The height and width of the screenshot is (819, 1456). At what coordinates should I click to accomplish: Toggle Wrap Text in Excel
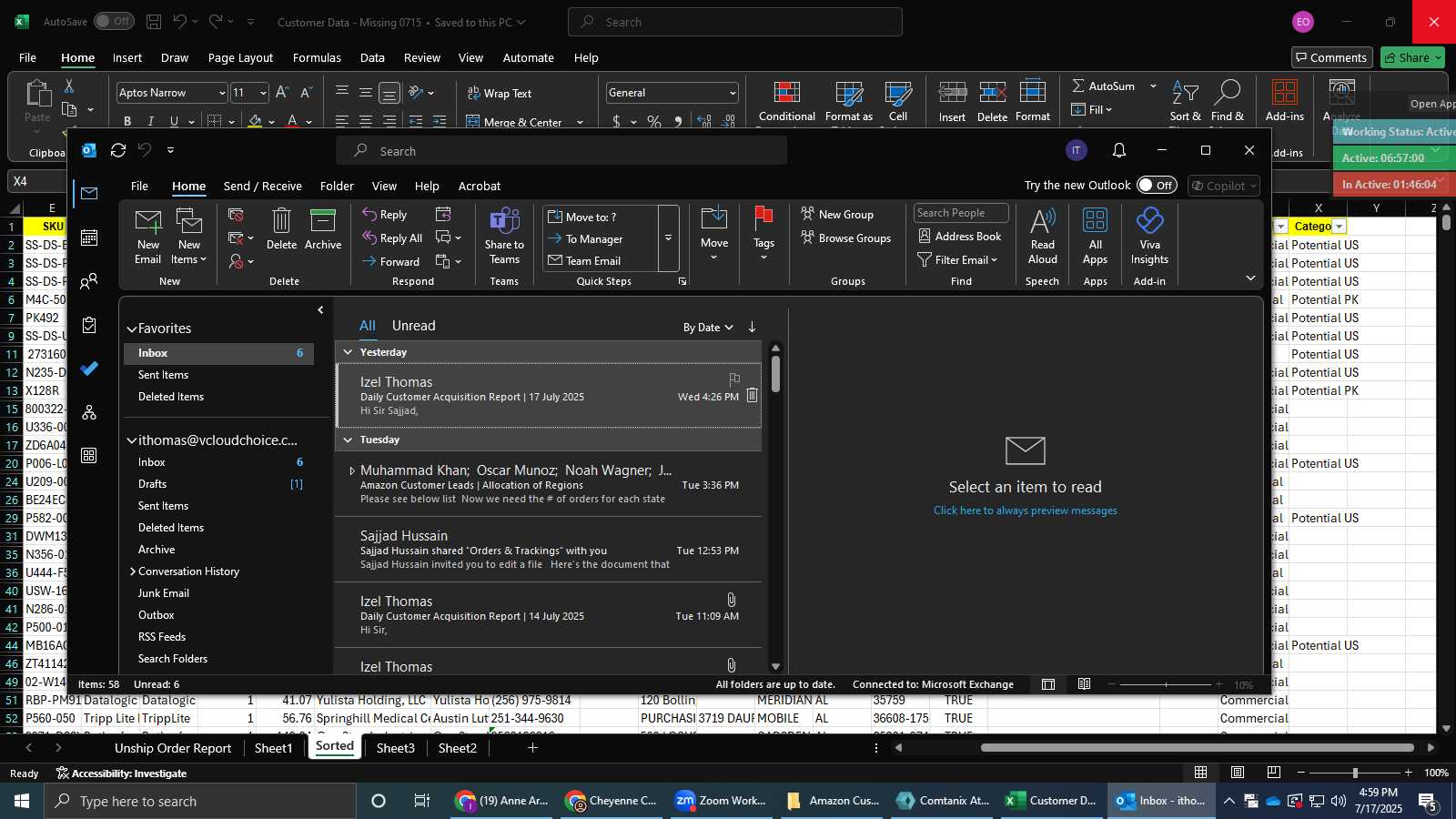click(x=500, y=94)
